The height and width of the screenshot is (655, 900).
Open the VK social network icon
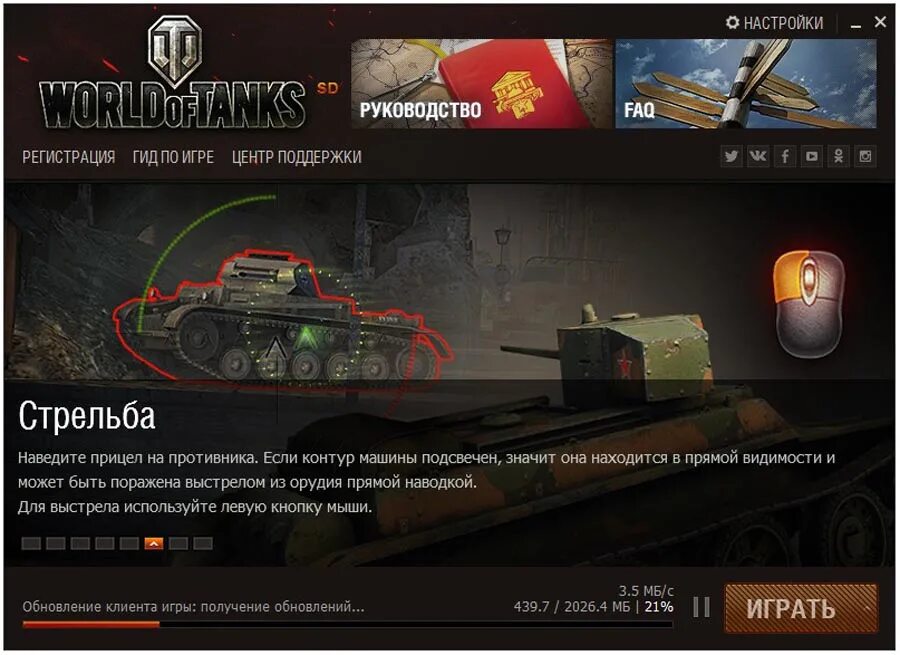[x=758, y=156]
